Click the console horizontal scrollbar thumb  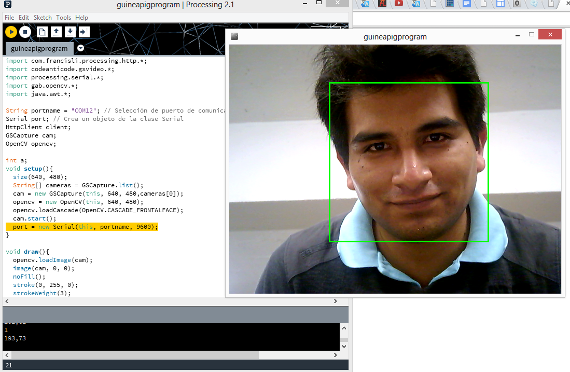[x=135, y=355]
